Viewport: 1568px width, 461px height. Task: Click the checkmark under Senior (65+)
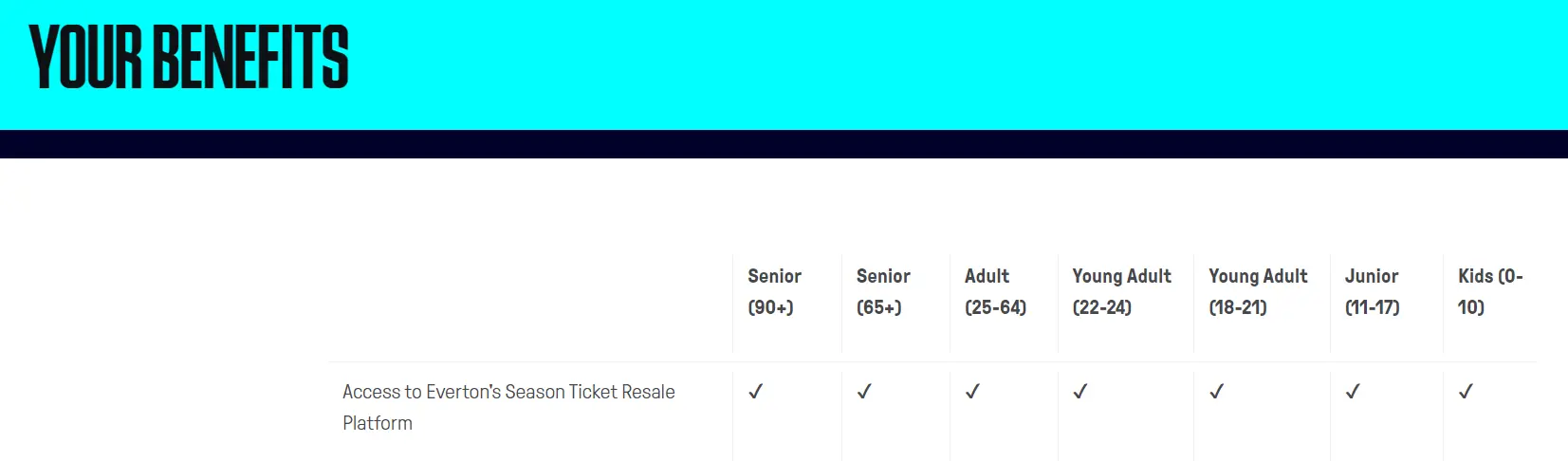[864, 392]
